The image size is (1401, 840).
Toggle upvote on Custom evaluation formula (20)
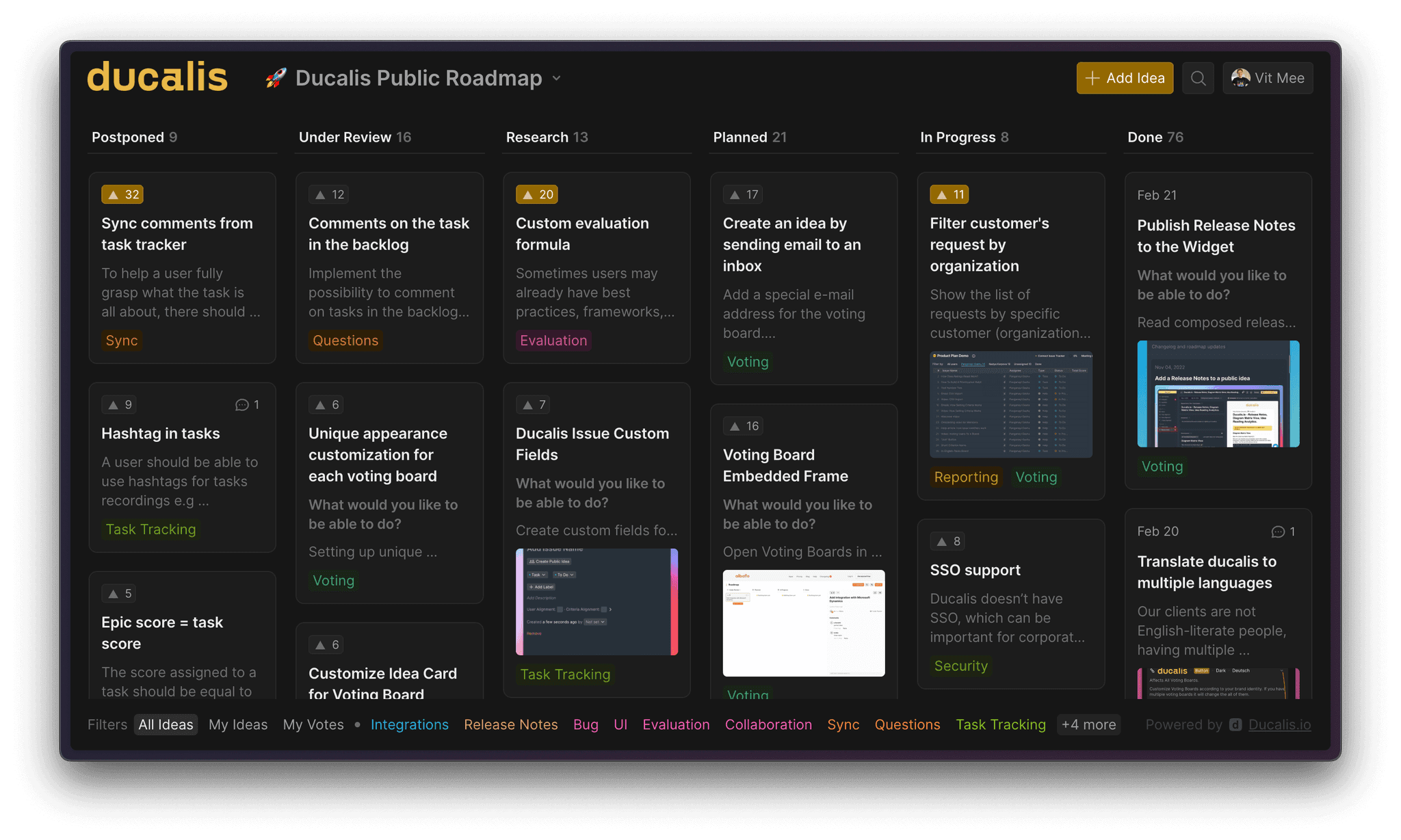coord(536,194)
